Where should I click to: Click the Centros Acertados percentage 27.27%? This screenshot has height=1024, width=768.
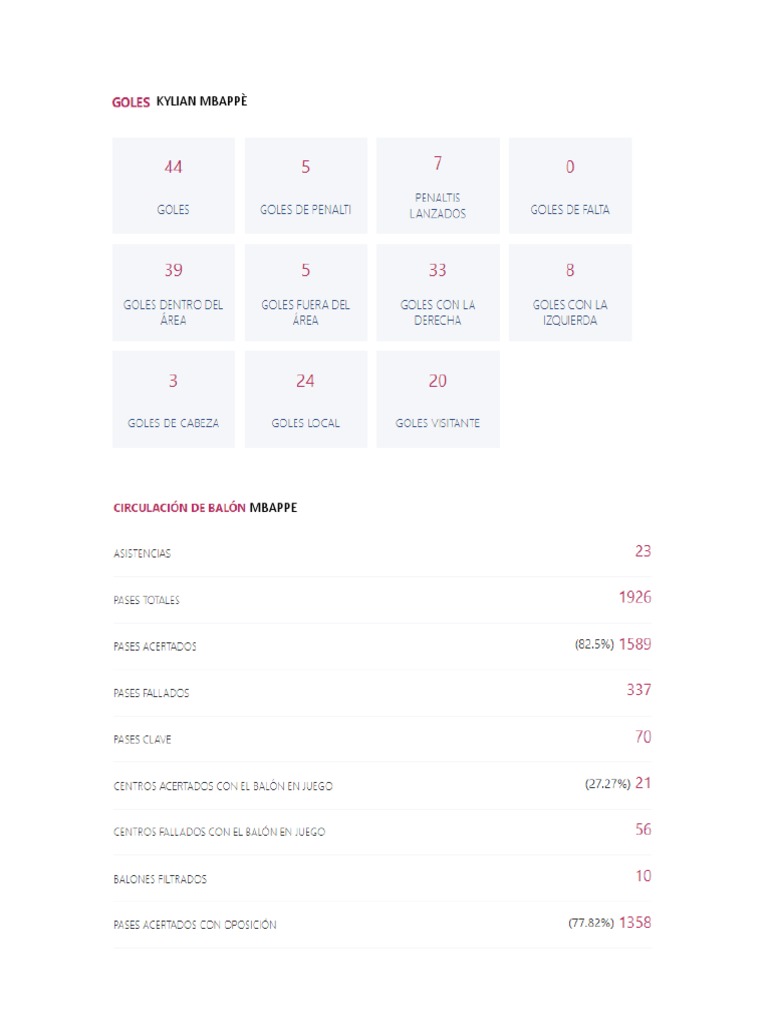pos(607,785)
